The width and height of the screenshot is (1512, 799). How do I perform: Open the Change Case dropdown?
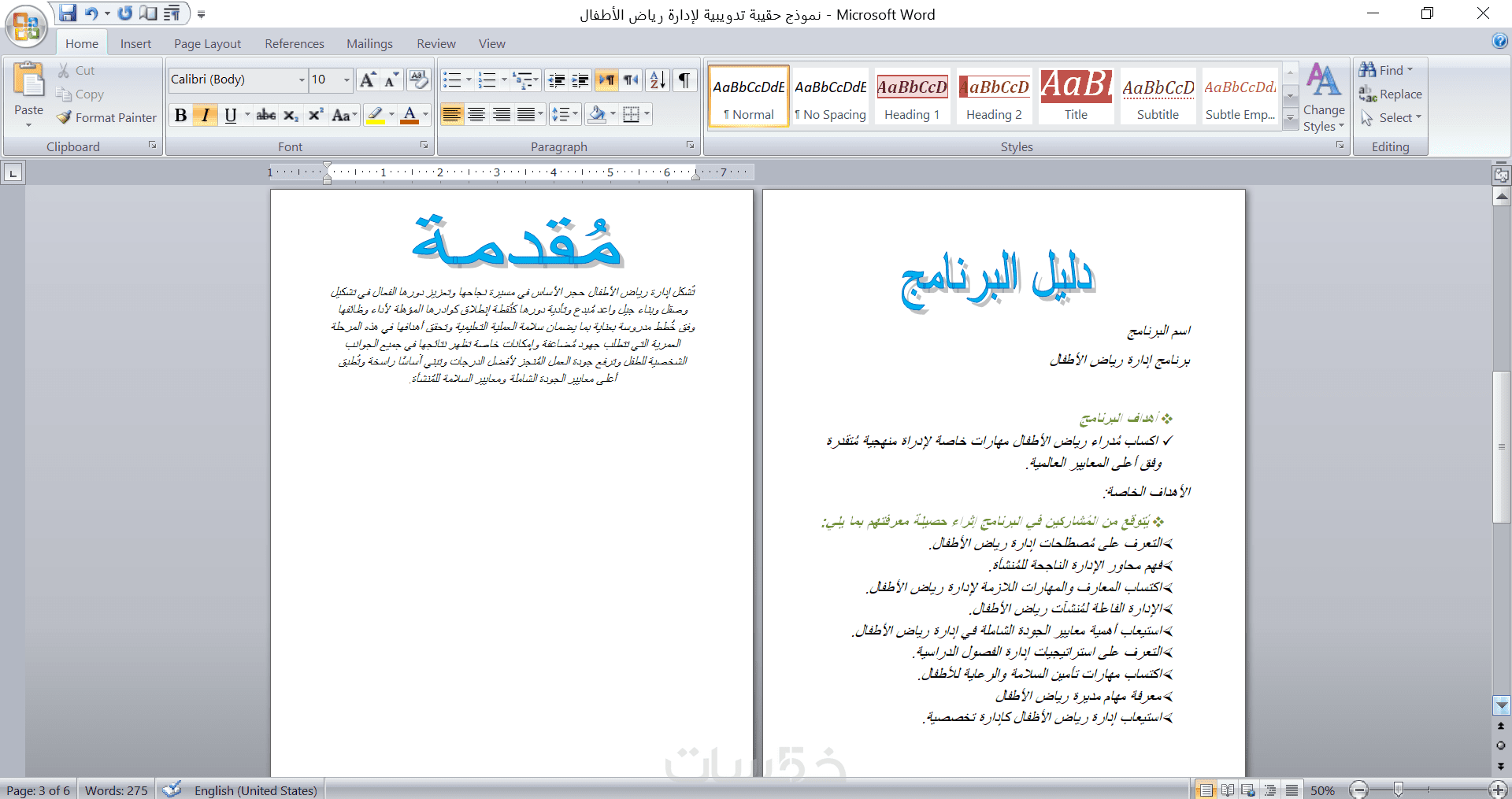344,115
